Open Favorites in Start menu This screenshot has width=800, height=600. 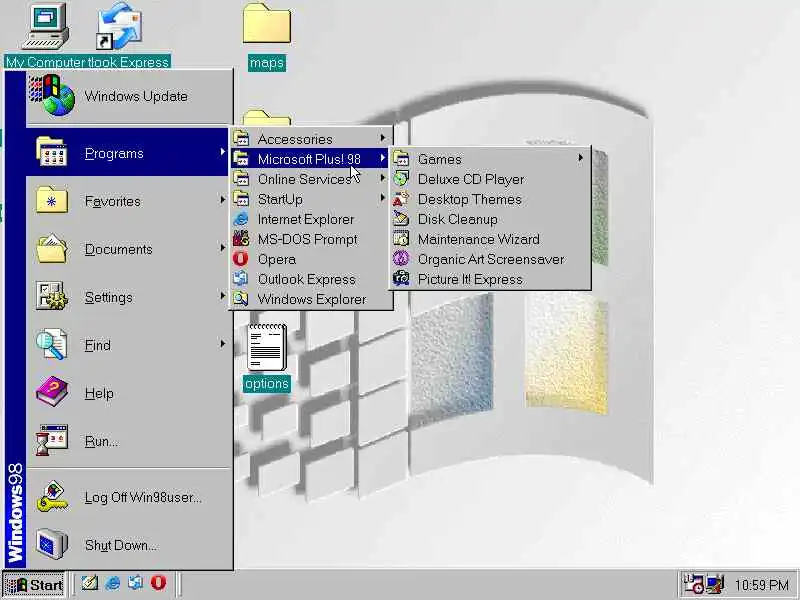[x=128, y=201]
